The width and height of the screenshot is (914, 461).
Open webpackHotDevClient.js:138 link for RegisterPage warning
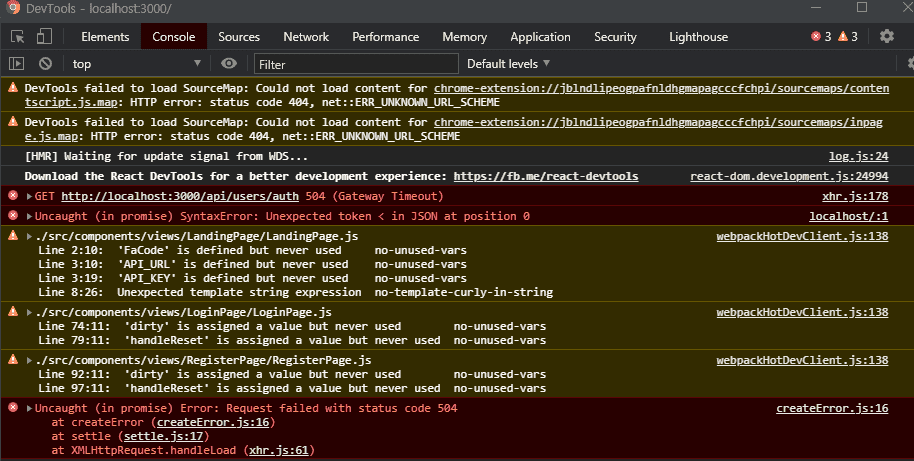[x=803, y=360]
